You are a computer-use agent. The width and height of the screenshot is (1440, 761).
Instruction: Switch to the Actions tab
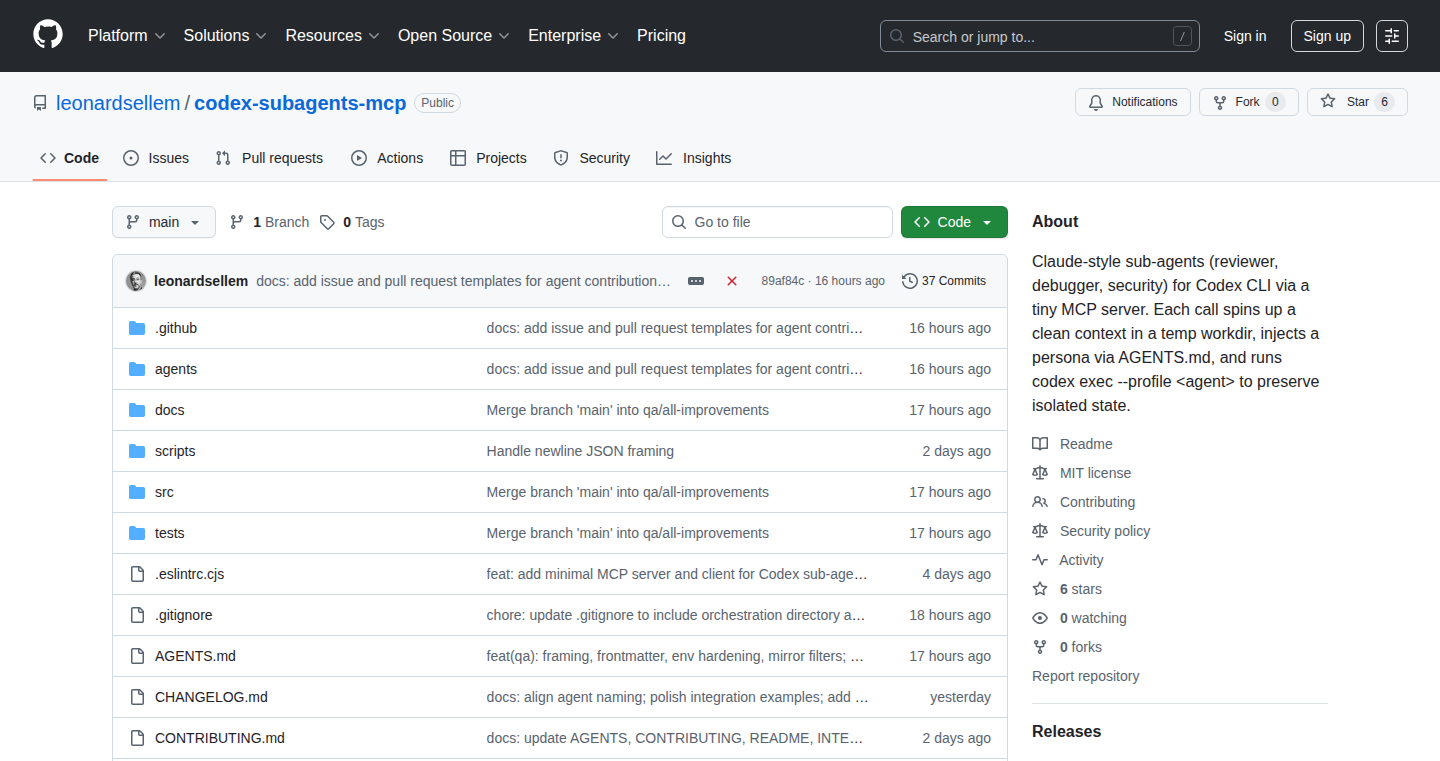387,158
